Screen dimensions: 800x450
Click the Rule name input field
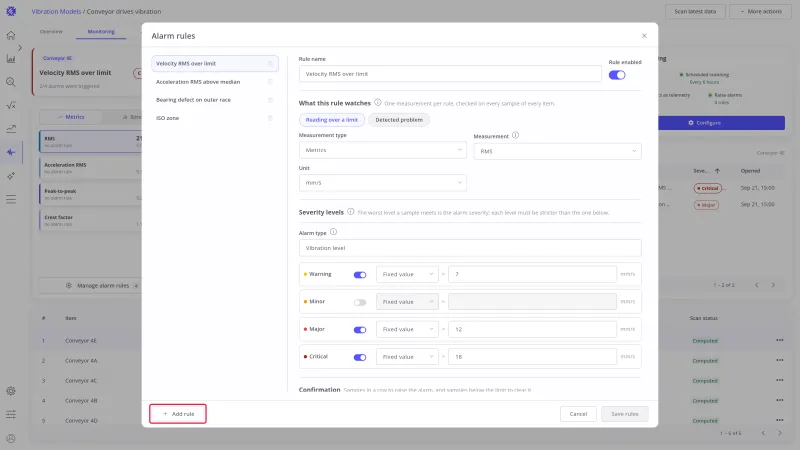[450, 74]
